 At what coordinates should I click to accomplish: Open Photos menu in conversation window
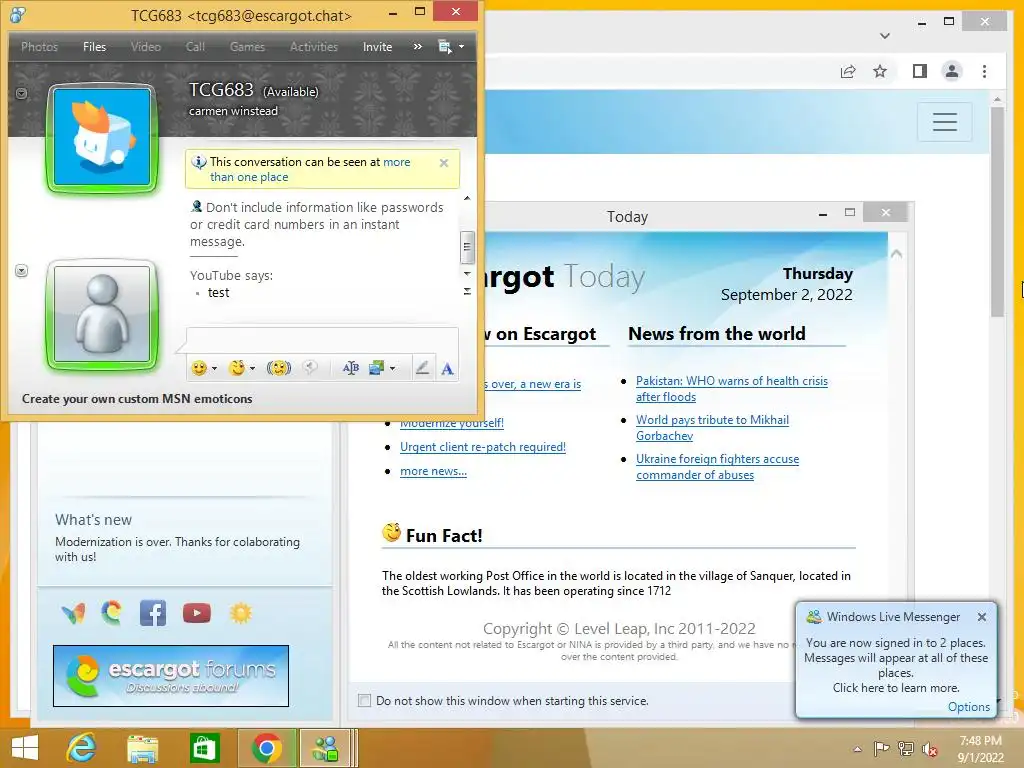tap(39, 47)
